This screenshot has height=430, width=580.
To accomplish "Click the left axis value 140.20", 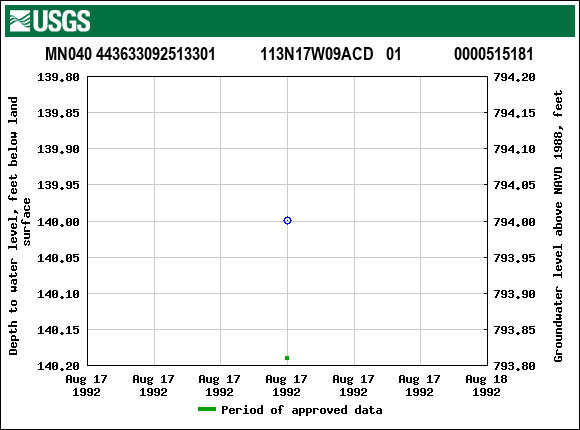I will pyautogui.click(x=58, y=366).
